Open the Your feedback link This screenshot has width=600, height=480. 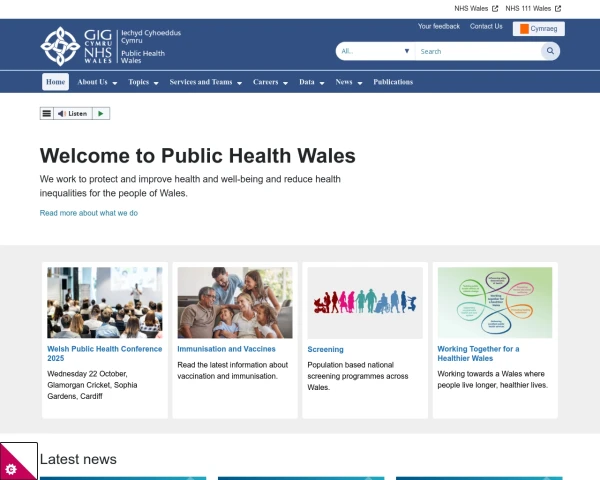pyautogui.click(x=439, y=26)
